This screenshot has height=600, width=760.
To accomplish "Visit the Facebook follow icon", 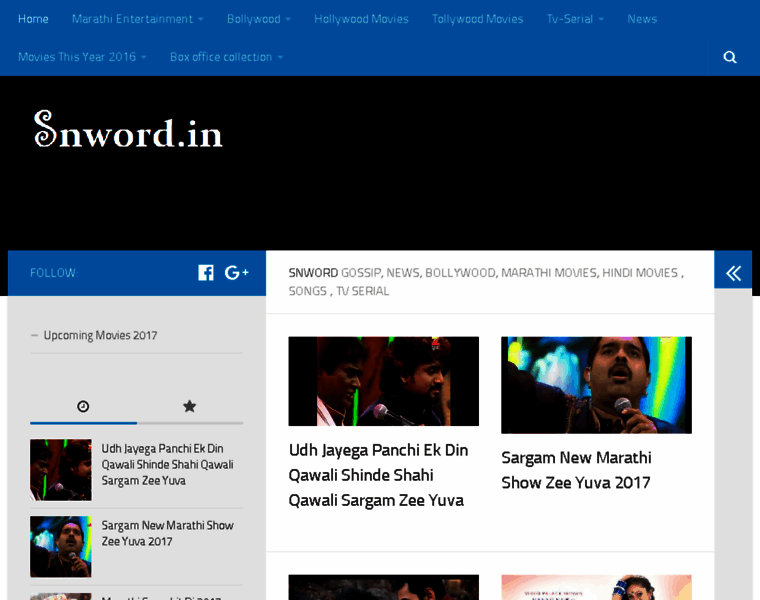I will coord(206,273).
